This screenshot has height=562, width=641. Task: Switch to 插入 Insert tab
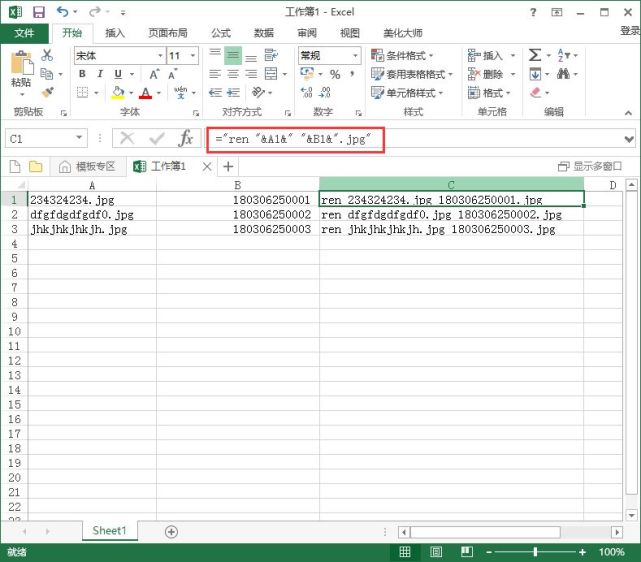(115, 33)
